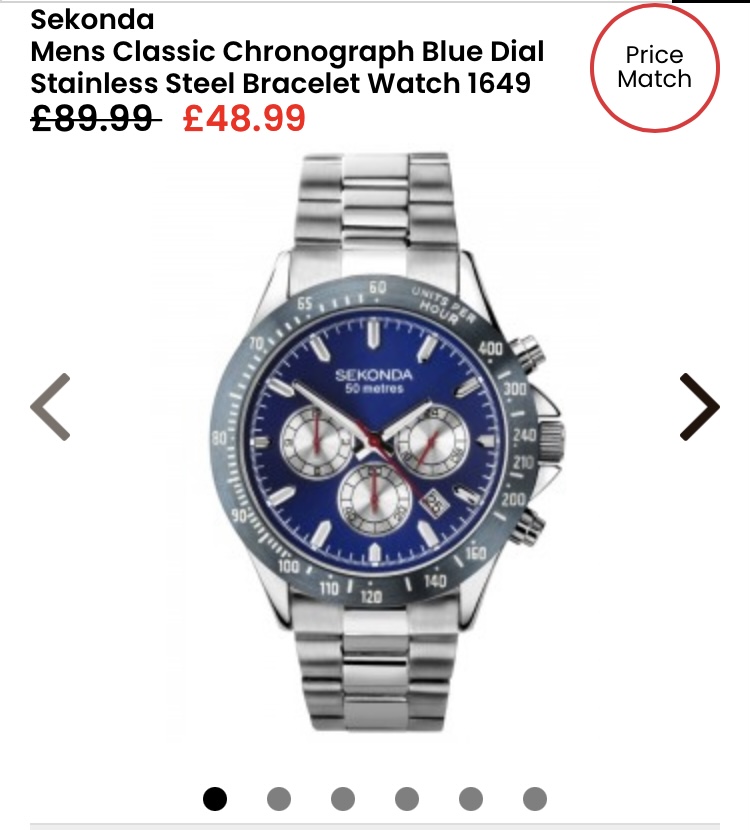Select the fifth carousel dot
Image resolution: width=750 pixels, height=830 pixels.
[471, 799]
